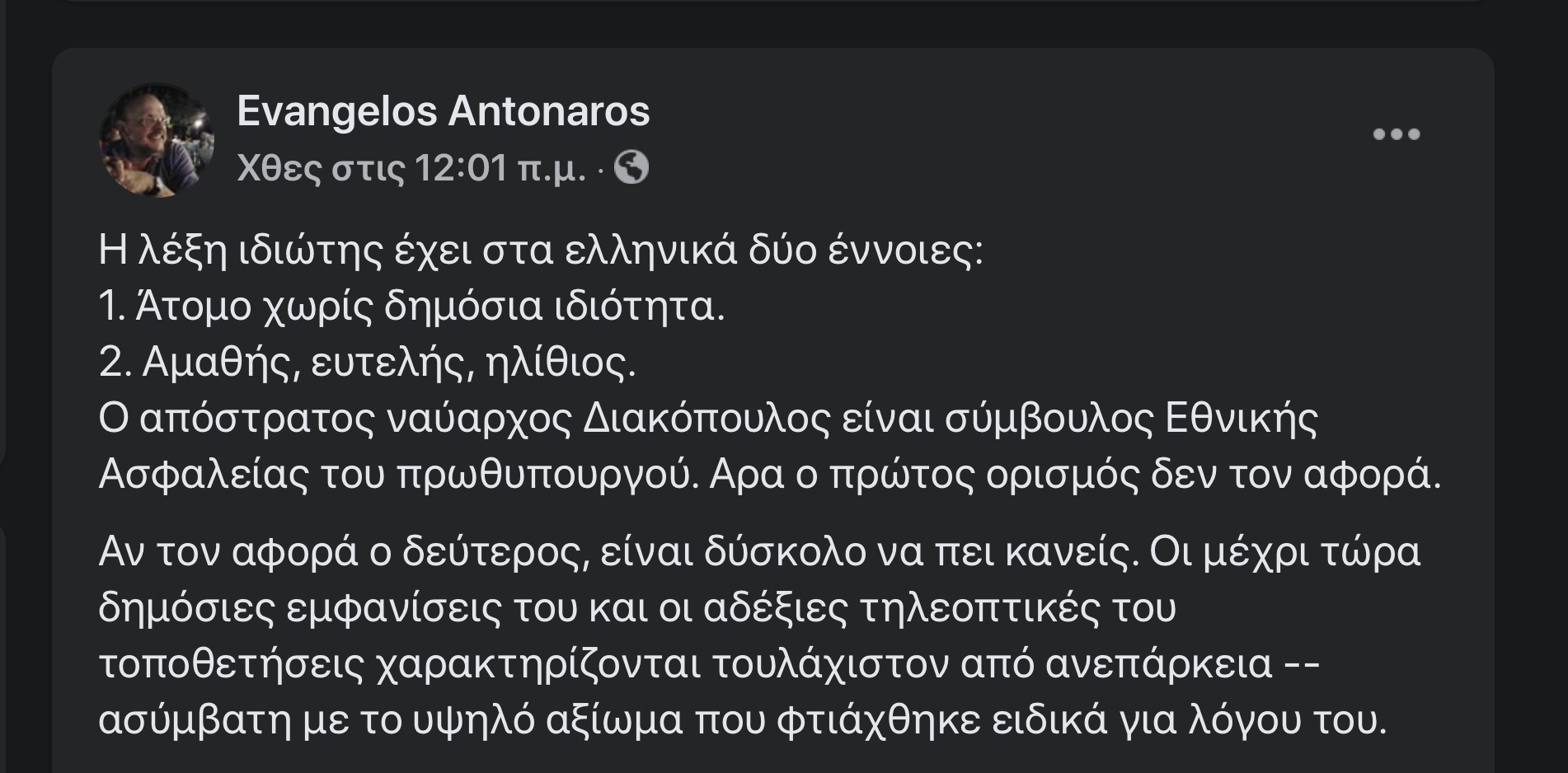Click the line '1. Άτομο χωρίς δημόσια ιδιότητα.'
The width and height of the screenshot is (1568, 773).
point(411,307)
